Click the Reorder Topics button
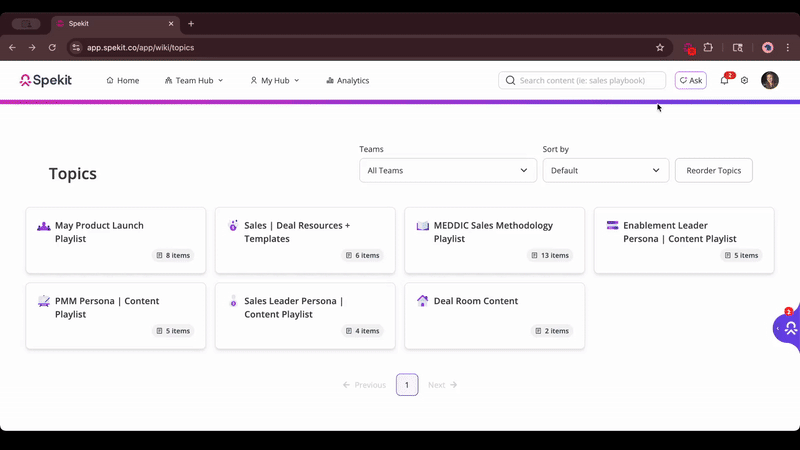800x450 pixels. click(x=713, y=170)
